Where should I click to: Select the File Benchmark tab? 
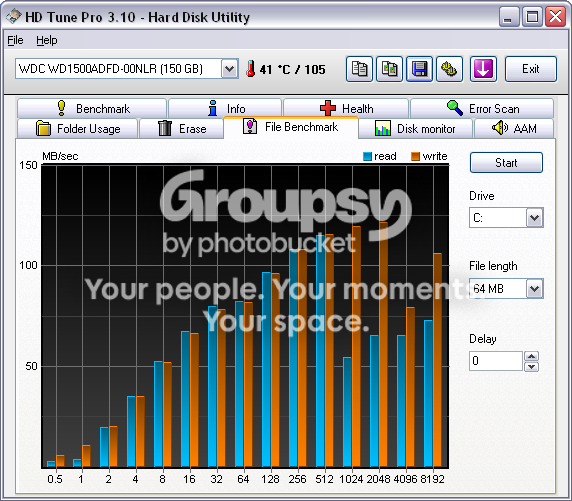click(291, 127)
